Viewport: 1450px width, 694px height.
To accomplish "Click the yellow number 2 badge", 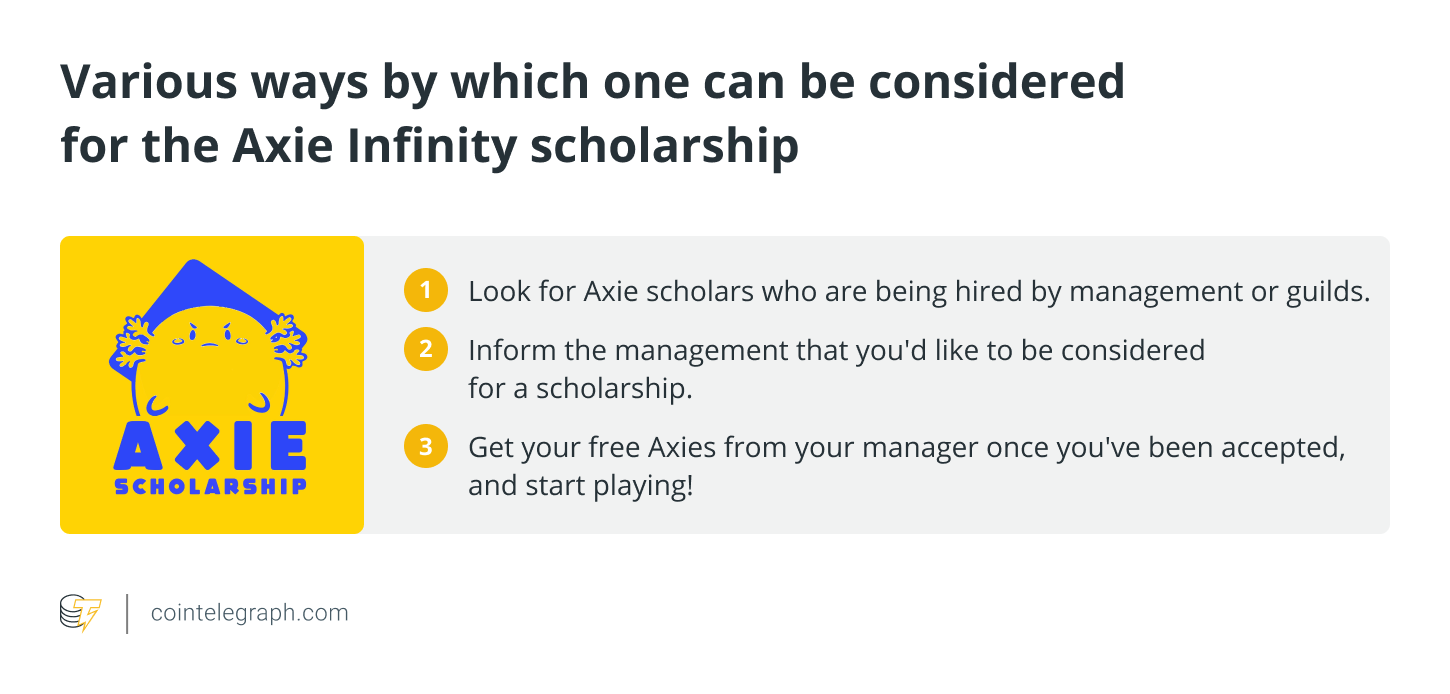I will coord(425,349).
